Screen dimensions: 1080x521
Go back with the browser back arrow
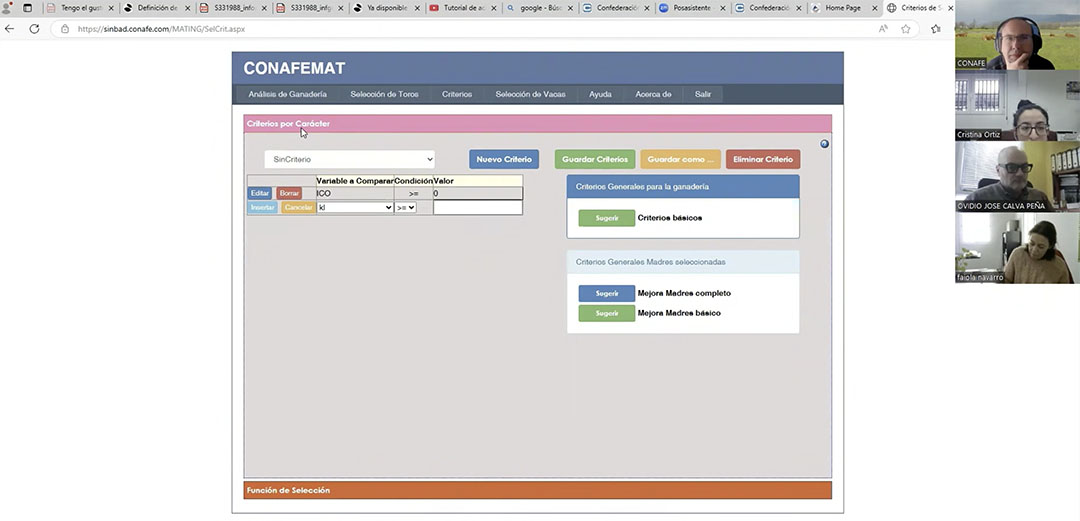[x=10, y=29]
